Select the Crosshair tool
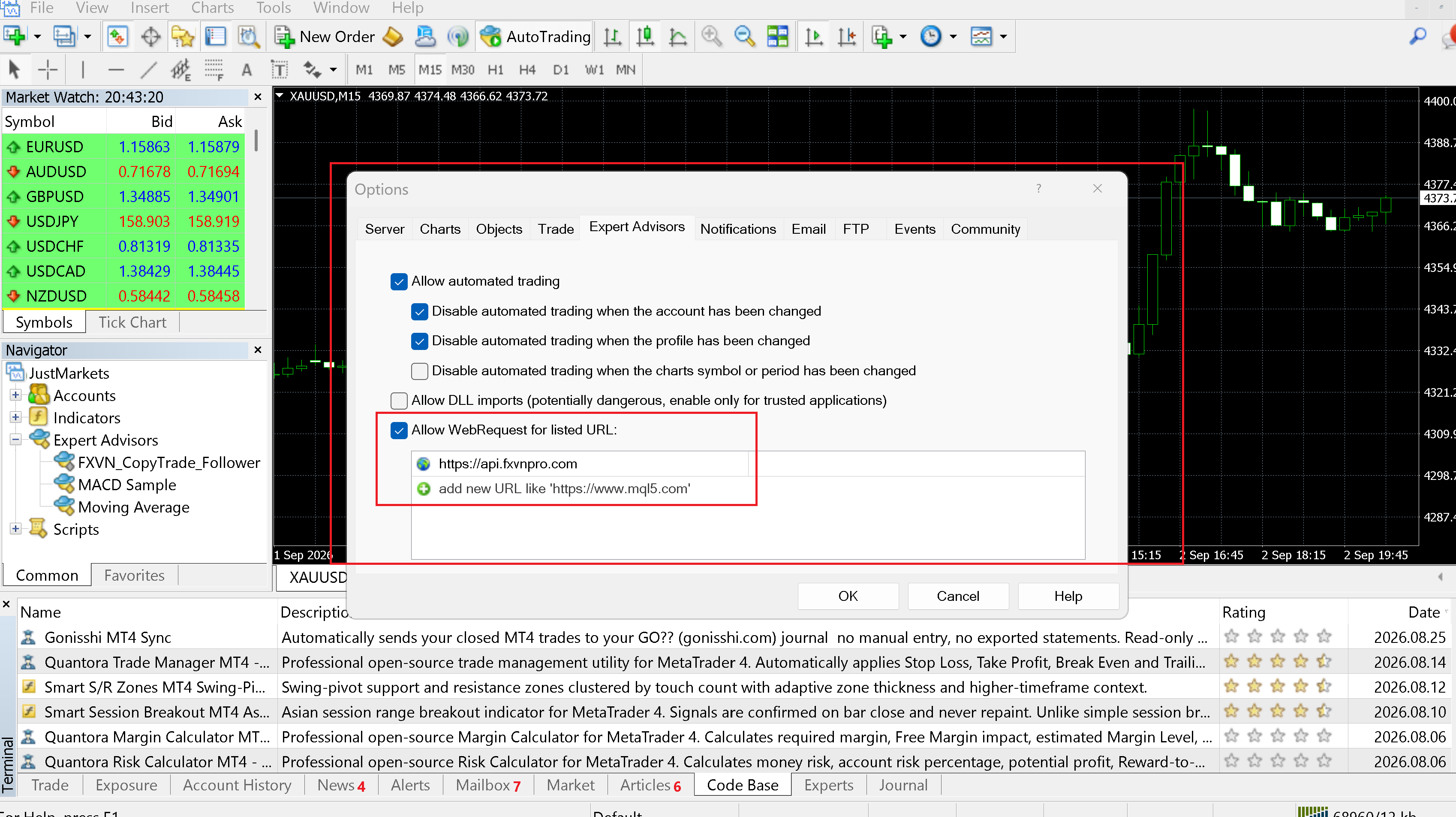Image resolution: width=1456 pixels, height=817 pixels. [x=48, y=69]
